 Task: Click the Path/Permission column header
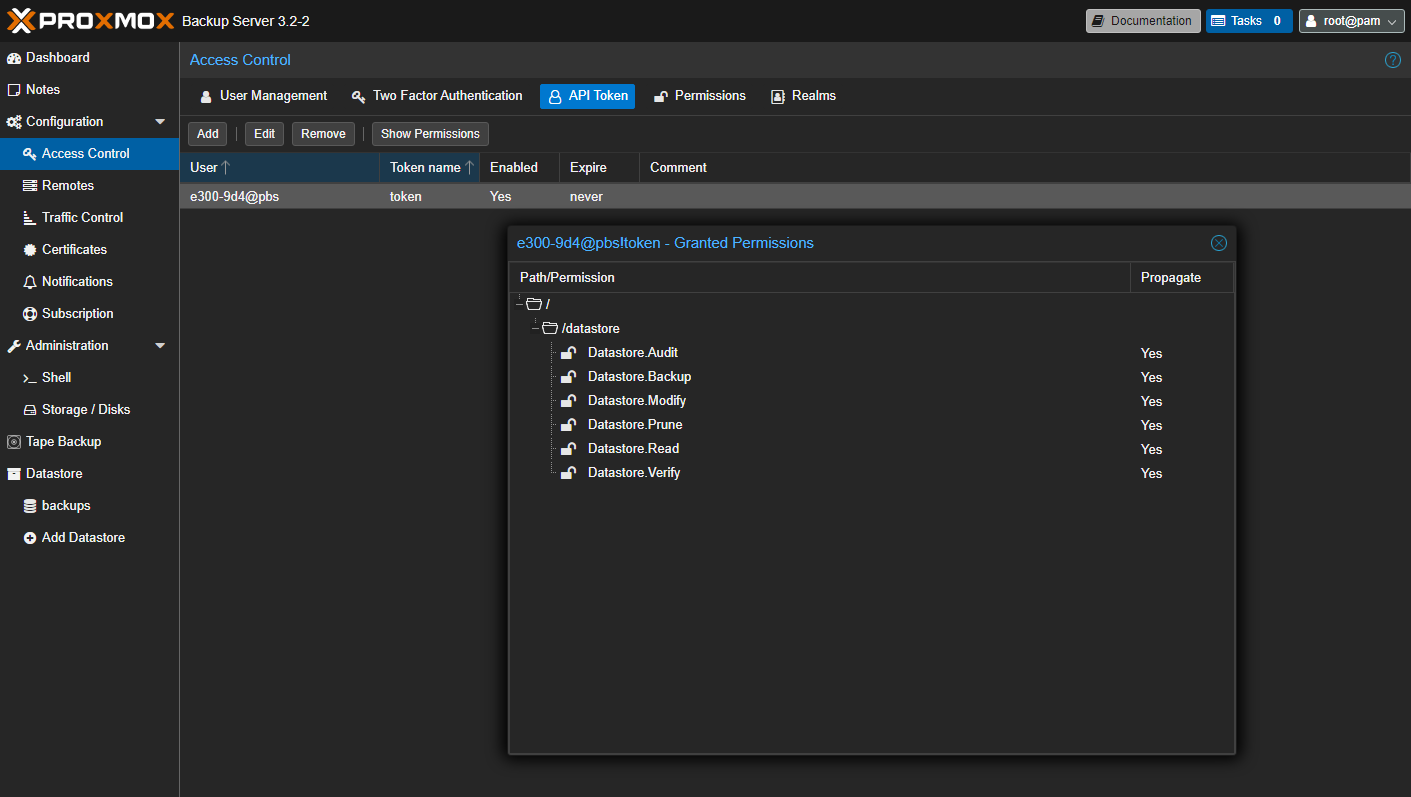[x=820, y=278]
